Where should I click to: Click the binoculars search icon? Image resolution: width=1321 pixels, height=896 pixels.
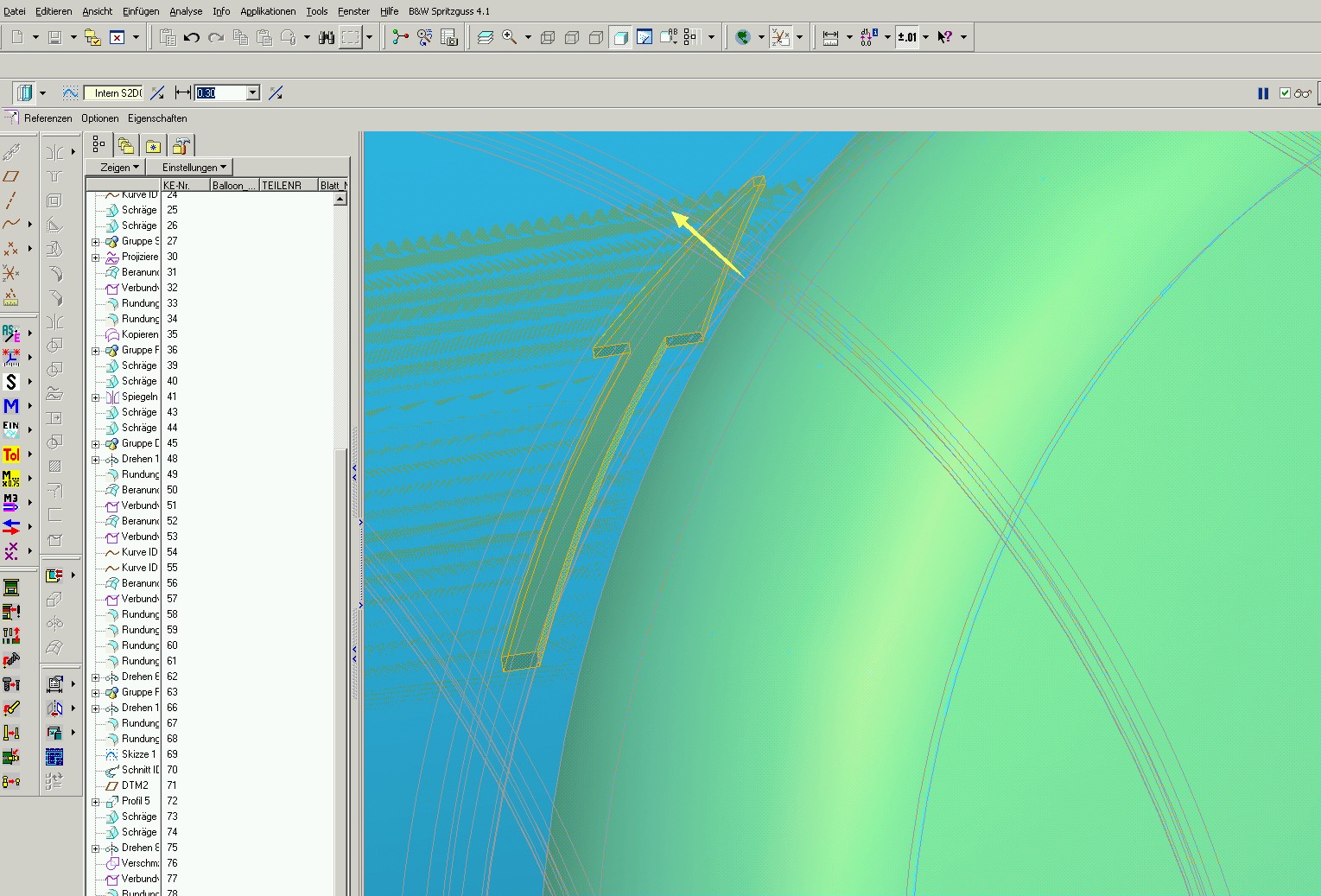coord(327,37)
